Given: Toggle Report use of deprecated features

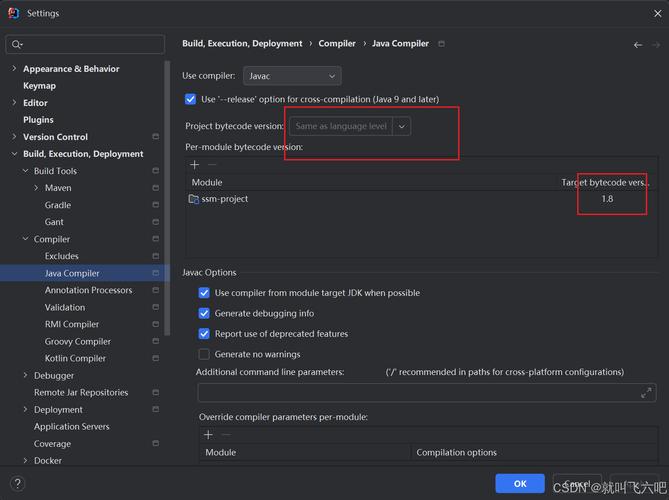Looking at the screenshot, I should tap(204, 334).
